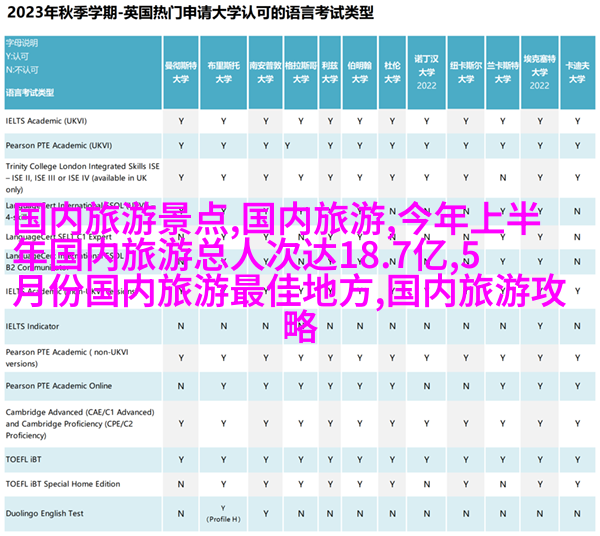
Task: Click 诺丁汉大学 N cell in Pearson PTE Academic Online row
Action: 426,386
